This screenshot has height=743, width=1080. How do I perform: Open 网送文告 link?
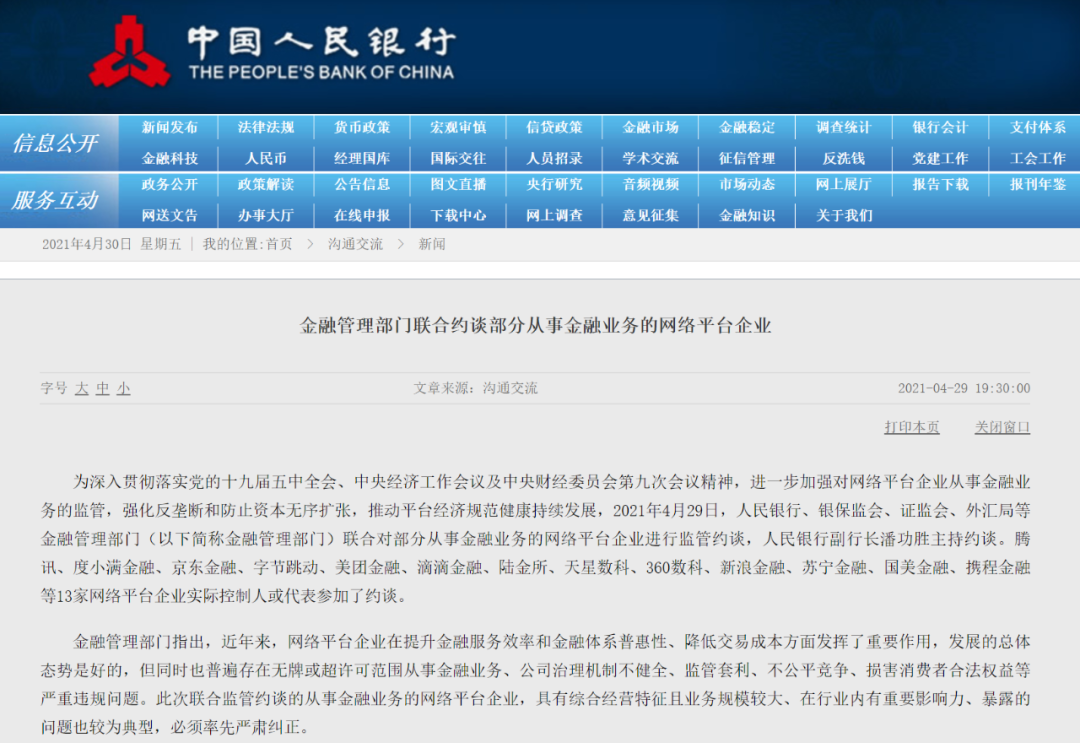(169, 216)
